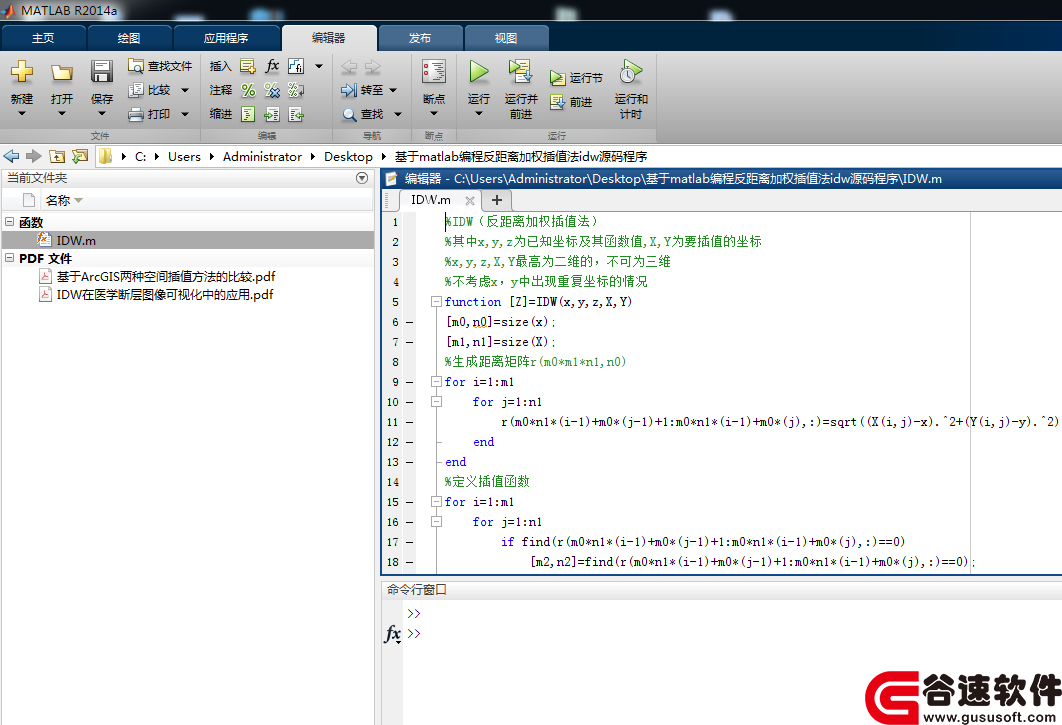Viewport: 1062px width, 725px height.
Task: Click the navigate forward arrow in 导航 group
Action: click(373, 66)
